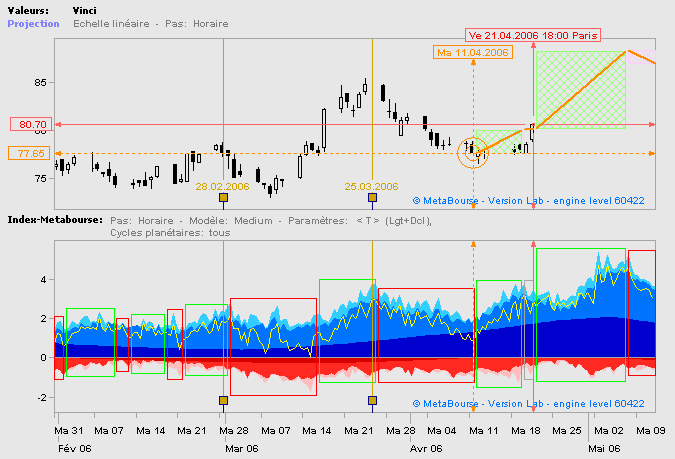This screenshot has height=459, width=675.
Task: Click the Ve 21.04.2006 18:00 Paris date label
Action: point(534,35)
